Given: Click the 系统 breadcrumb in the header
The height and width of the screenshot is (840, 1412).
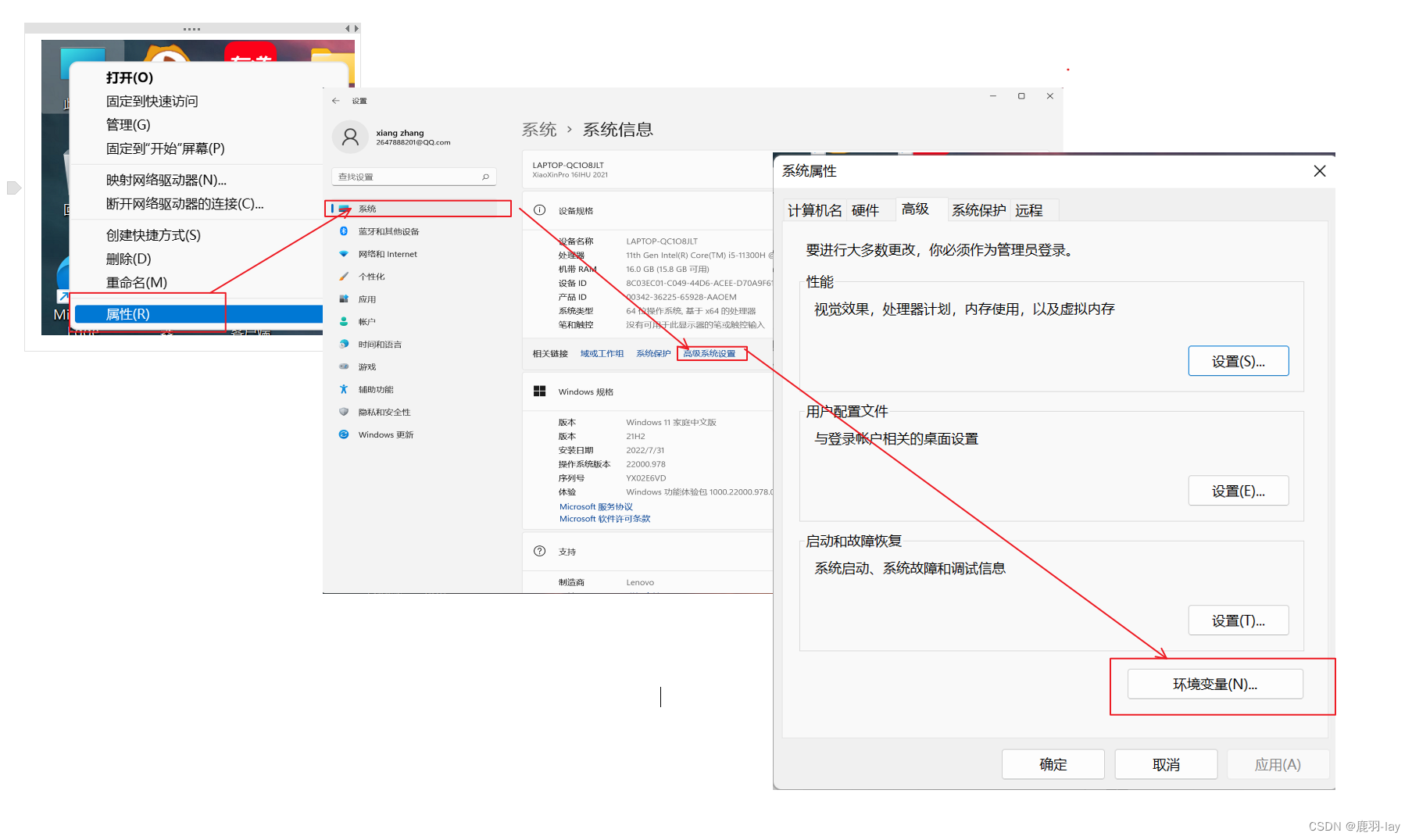Looking at the screenshot, I should tap(539, 130).
